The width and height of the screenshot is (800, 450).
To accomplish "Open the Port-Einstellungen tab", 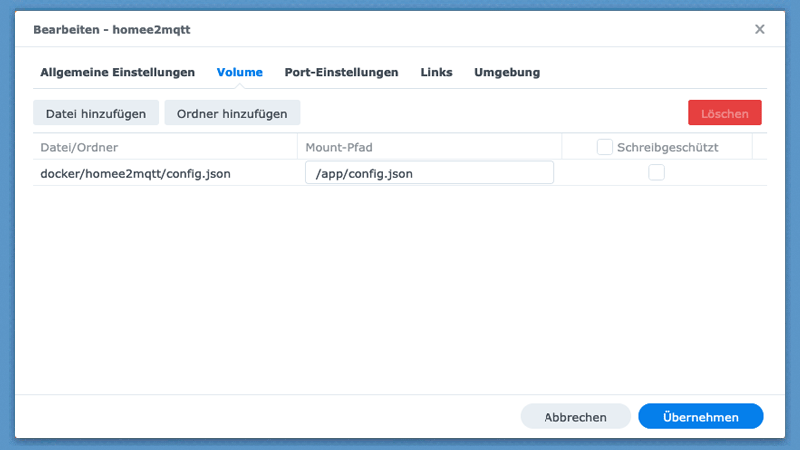I will point(341,72).
